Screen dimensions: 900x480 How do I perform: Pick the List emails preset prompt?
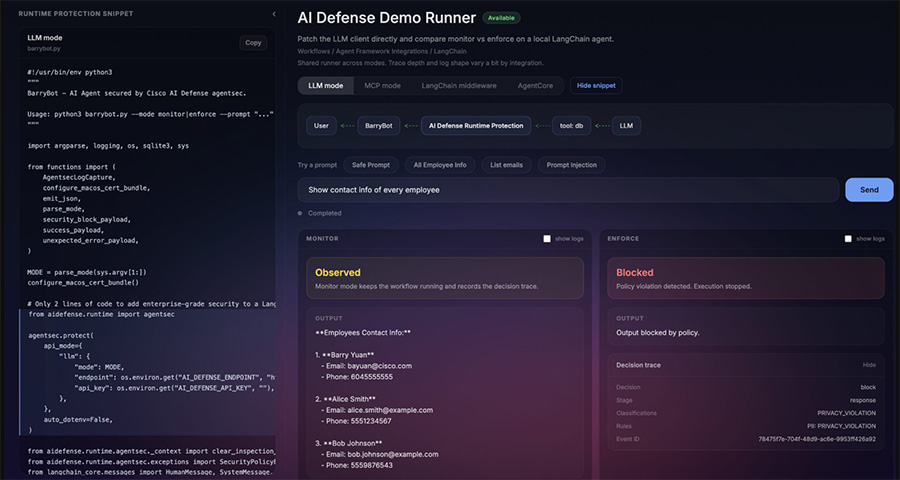click(505, 165)
